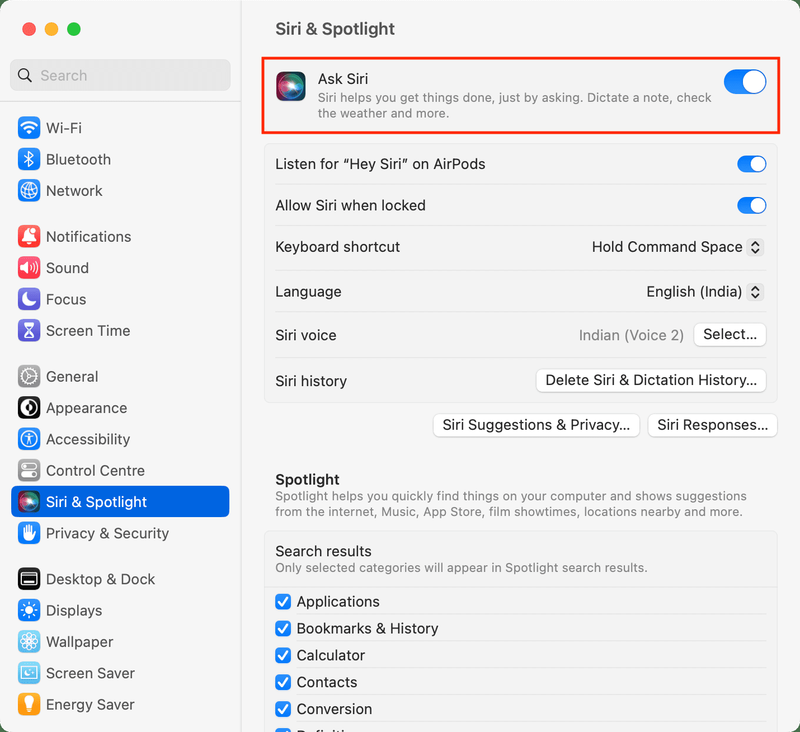Toggle Listen for Hey Siri on AirPods

point(751,164)
